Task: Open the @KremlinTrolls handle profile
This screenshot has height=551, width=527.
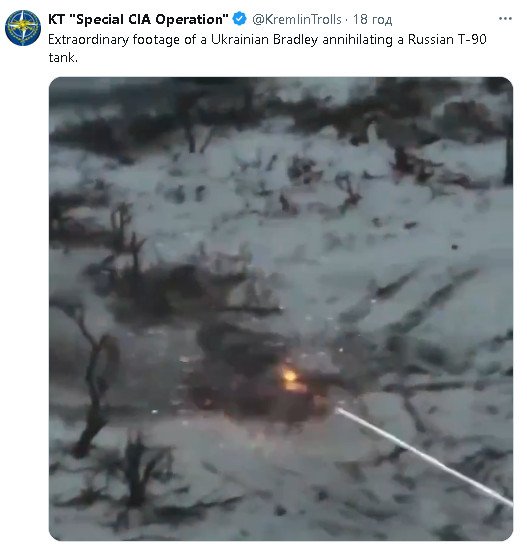Action: pyautogui.click(x=297, y=19)
